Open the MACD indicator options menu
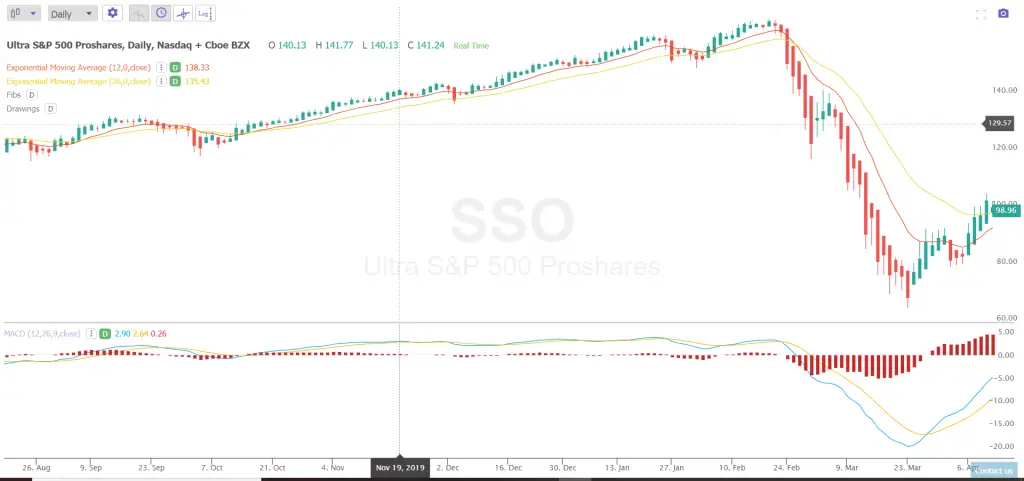This screenshot has height=481, width=1024. [91, 334]
